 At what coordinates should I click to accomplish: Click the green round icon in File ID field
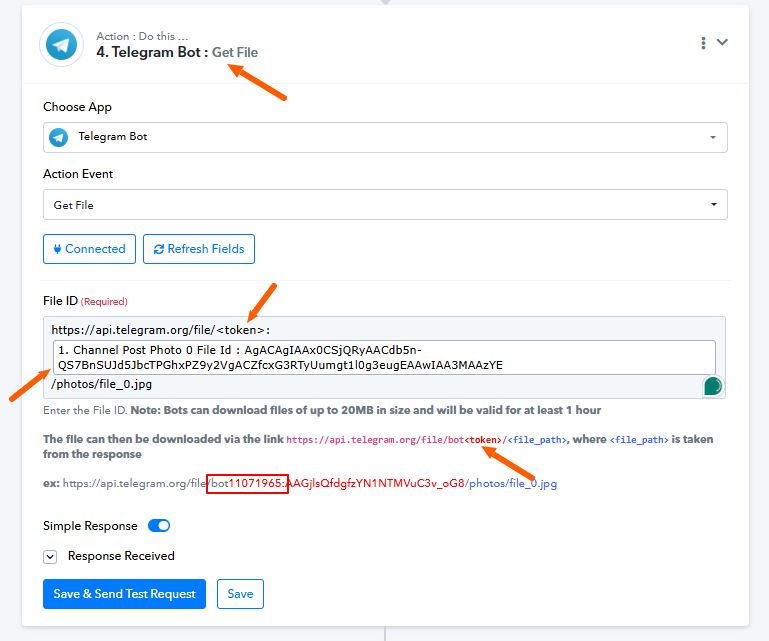[x=712, y=386]
